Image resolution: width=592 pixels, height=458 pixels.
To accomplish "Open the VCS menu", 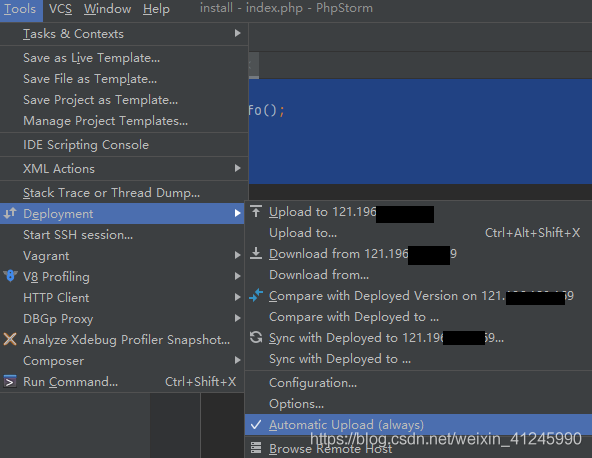I will 60,9.
